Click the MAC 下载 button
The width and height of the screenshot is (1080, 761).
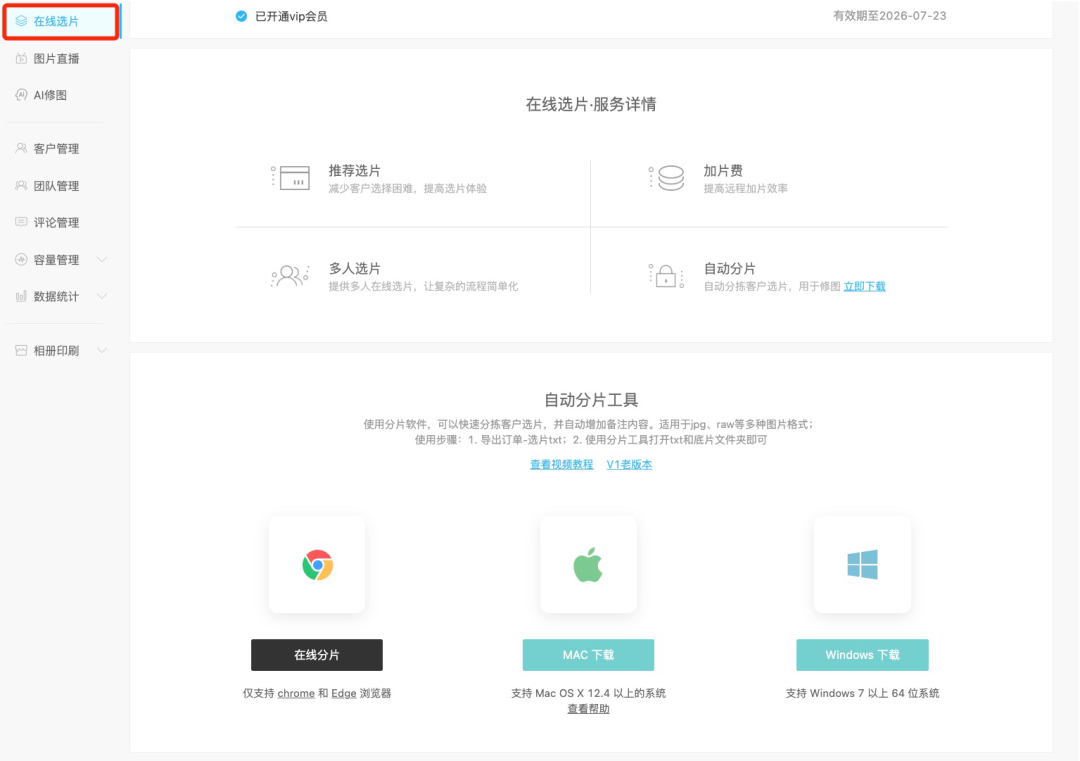click(588, 655)
